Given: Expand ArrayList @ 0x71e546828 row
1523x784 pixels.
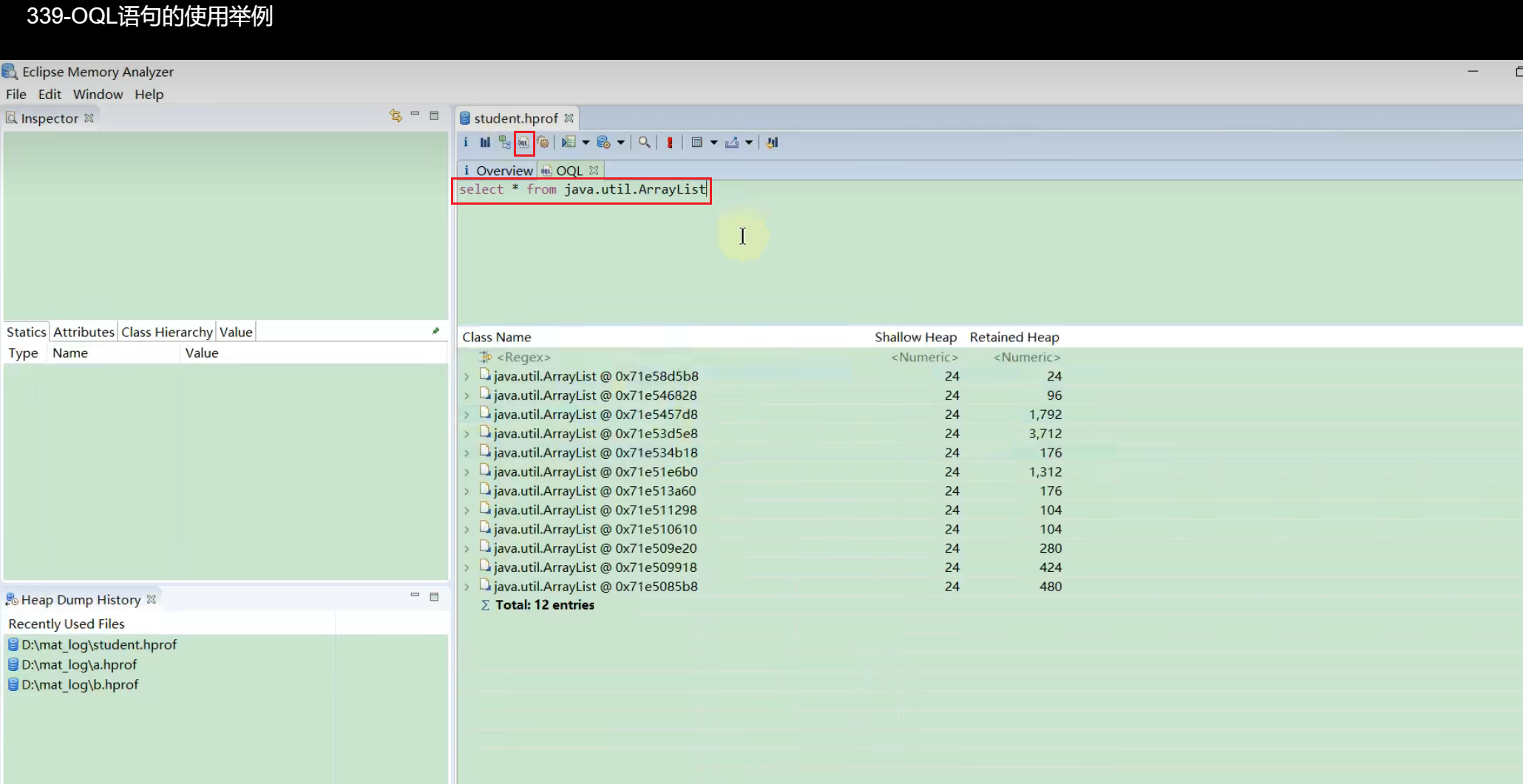Looking at the screenshot, I should 467,396.
